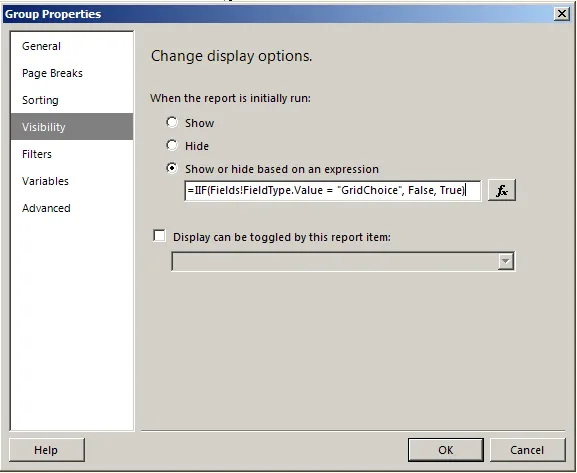Open the toggle report item dropdown

point(506,262)
